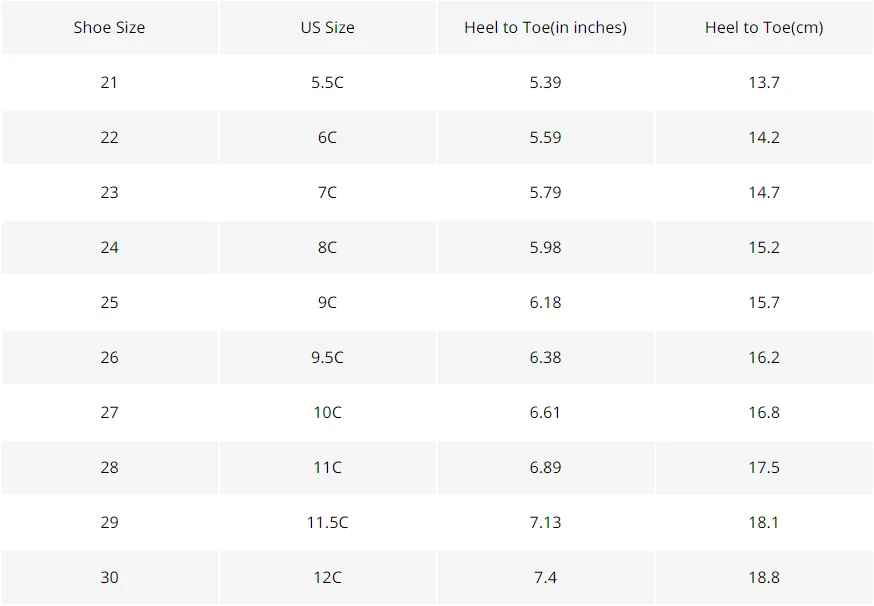Click the 15.2 cm value
874x606 pixels.
(x=764, y=248)
